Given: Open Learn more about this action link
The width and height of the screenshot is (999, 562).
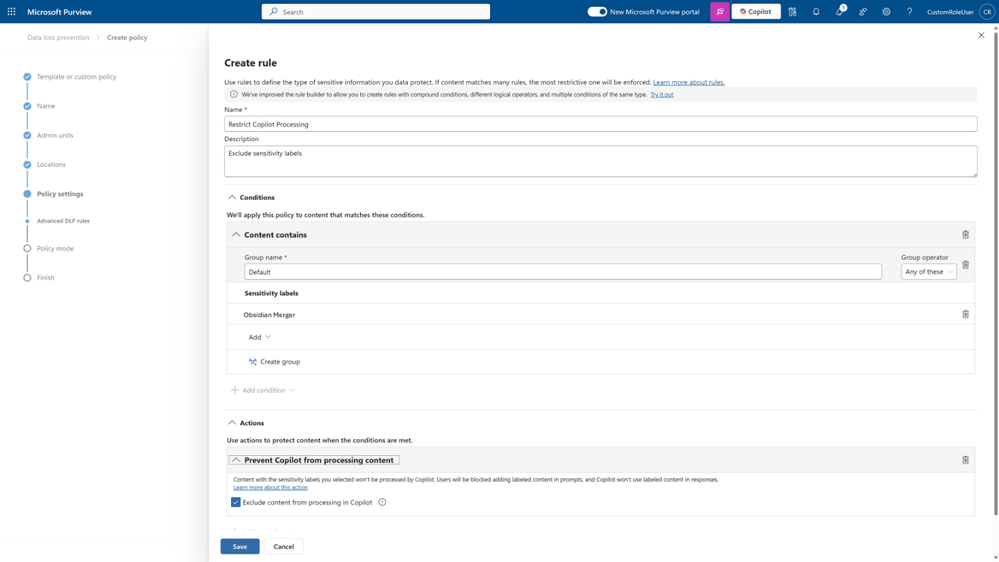Looking at the screenshot, I should click(x=270, y=487).
